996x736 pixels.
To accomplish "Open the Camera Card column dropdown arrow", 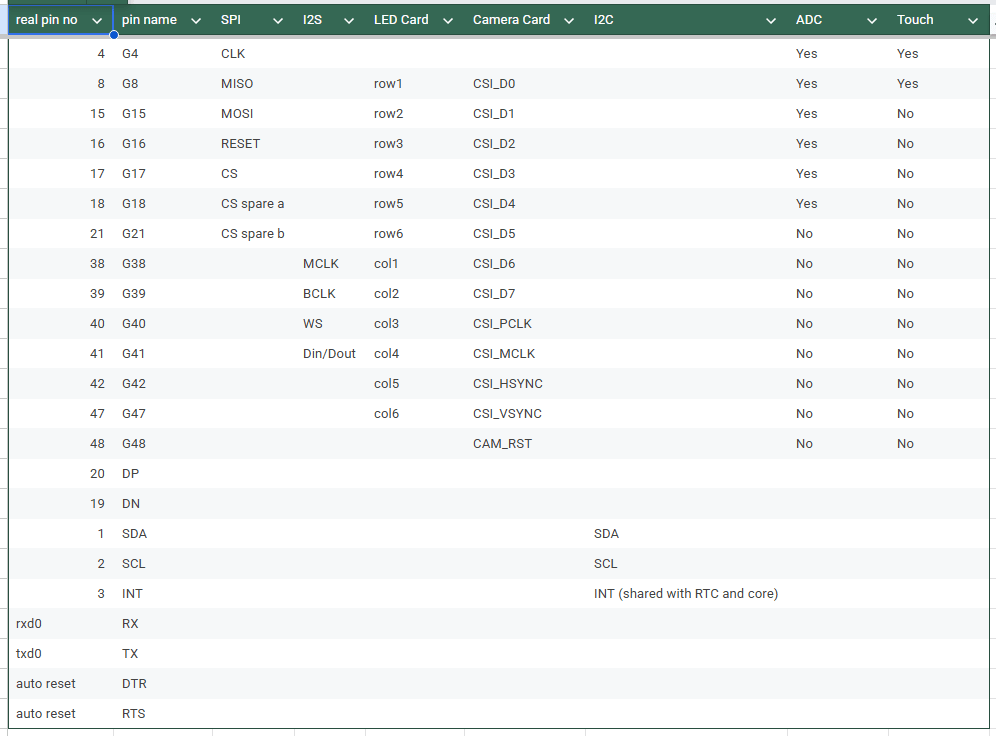I will pyautogui.click(x=569, y=20).
